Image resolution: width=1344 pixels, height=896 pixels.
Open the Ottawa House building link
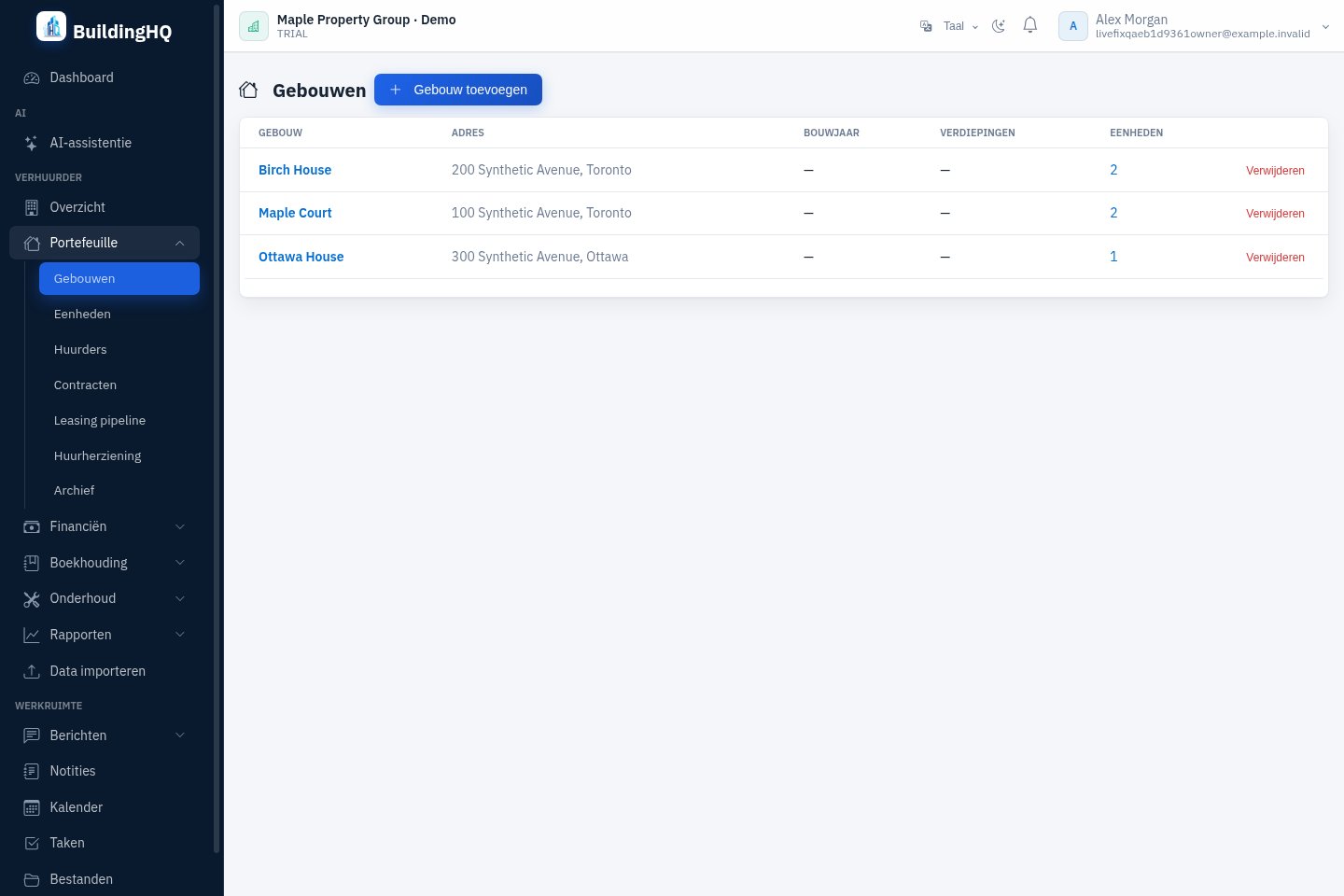pyautogui.click(x=301, y=257)
